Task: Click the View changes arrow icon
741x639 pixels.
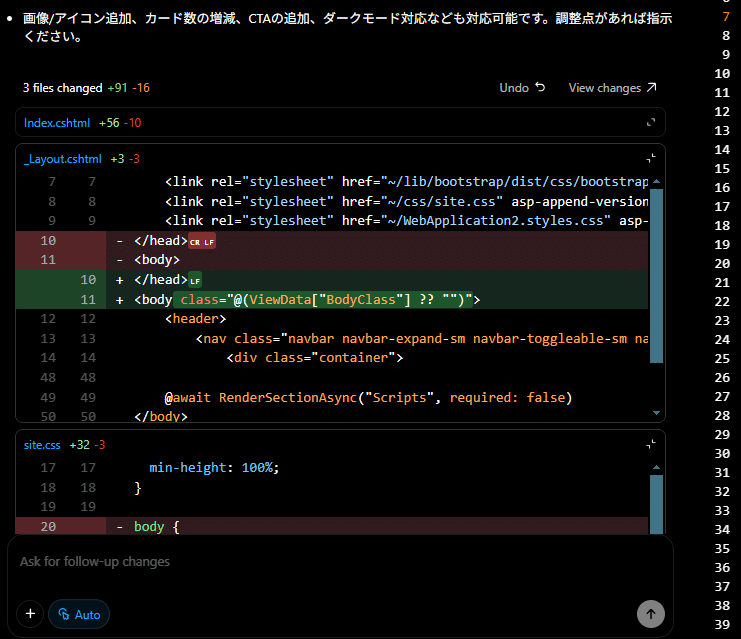Action: 652,87
